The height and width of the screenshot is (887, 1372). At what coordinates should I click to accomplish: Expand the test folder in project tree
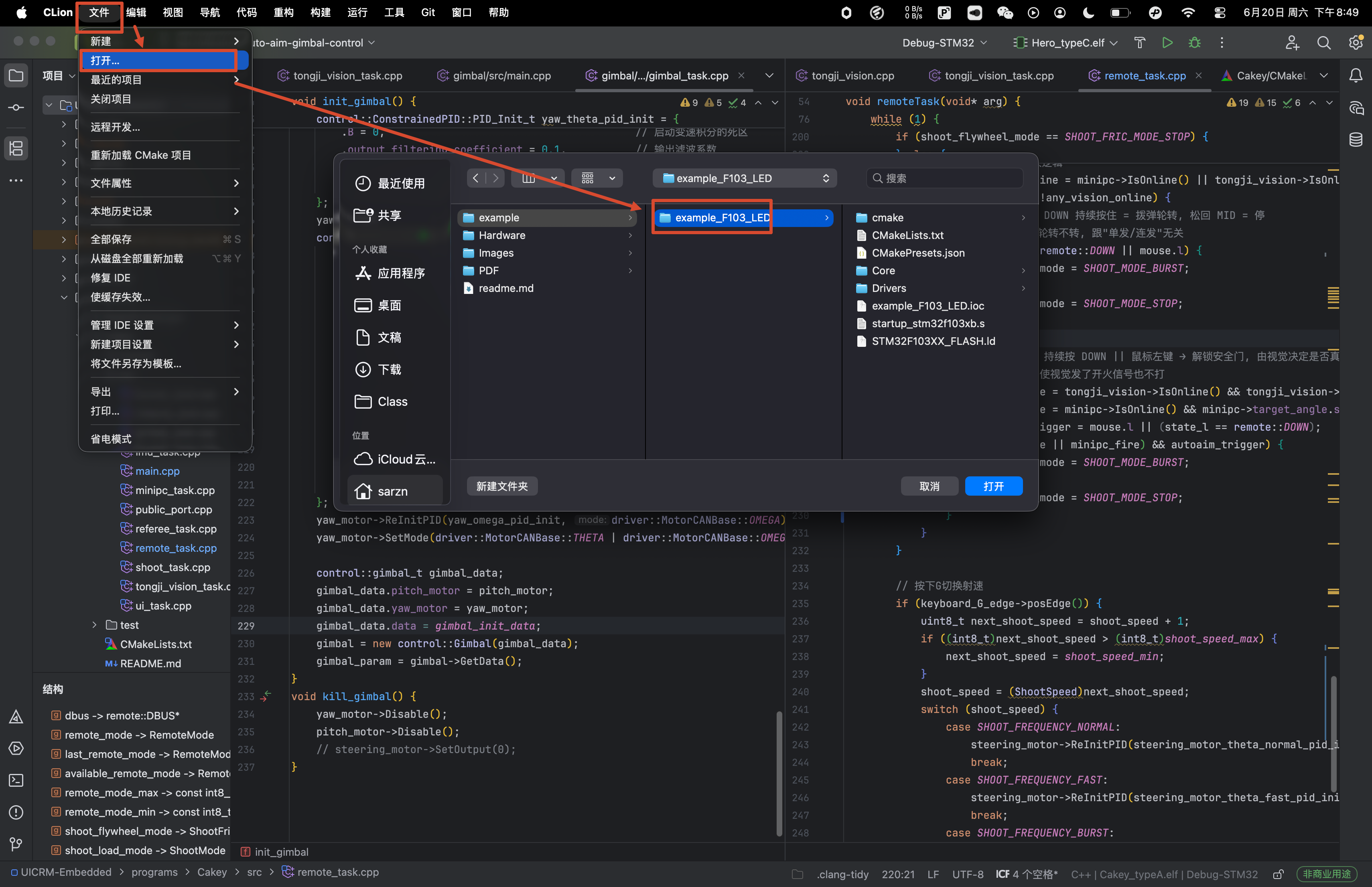[x=95, y=625]
